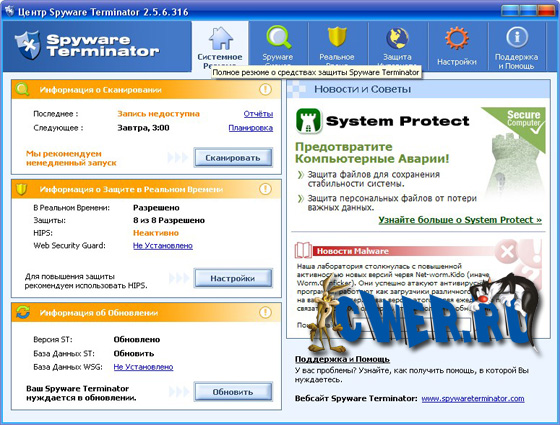Click the База Данных ST Обновить value
This screenshot has width=560, height=425.
point(134,353)
